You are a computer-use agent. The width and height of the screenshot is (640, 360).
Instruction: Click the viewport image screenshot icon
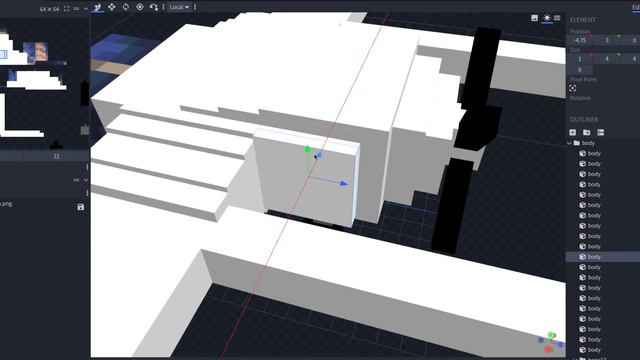534,18
